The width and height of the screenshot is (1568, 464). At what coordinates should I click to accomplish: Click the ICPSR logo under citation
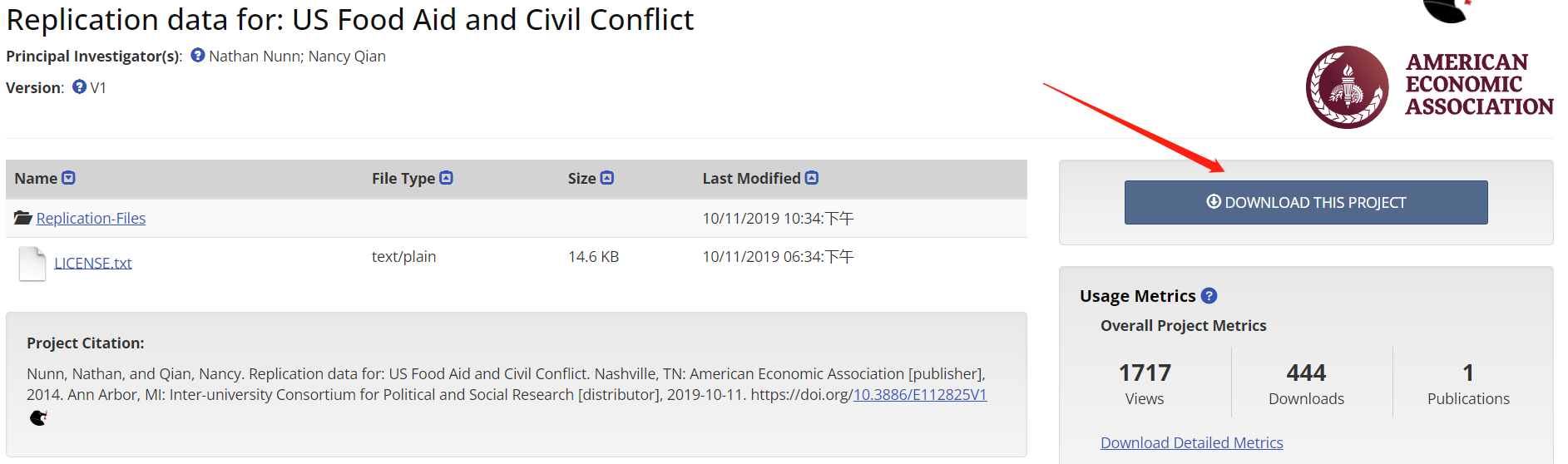38,417
